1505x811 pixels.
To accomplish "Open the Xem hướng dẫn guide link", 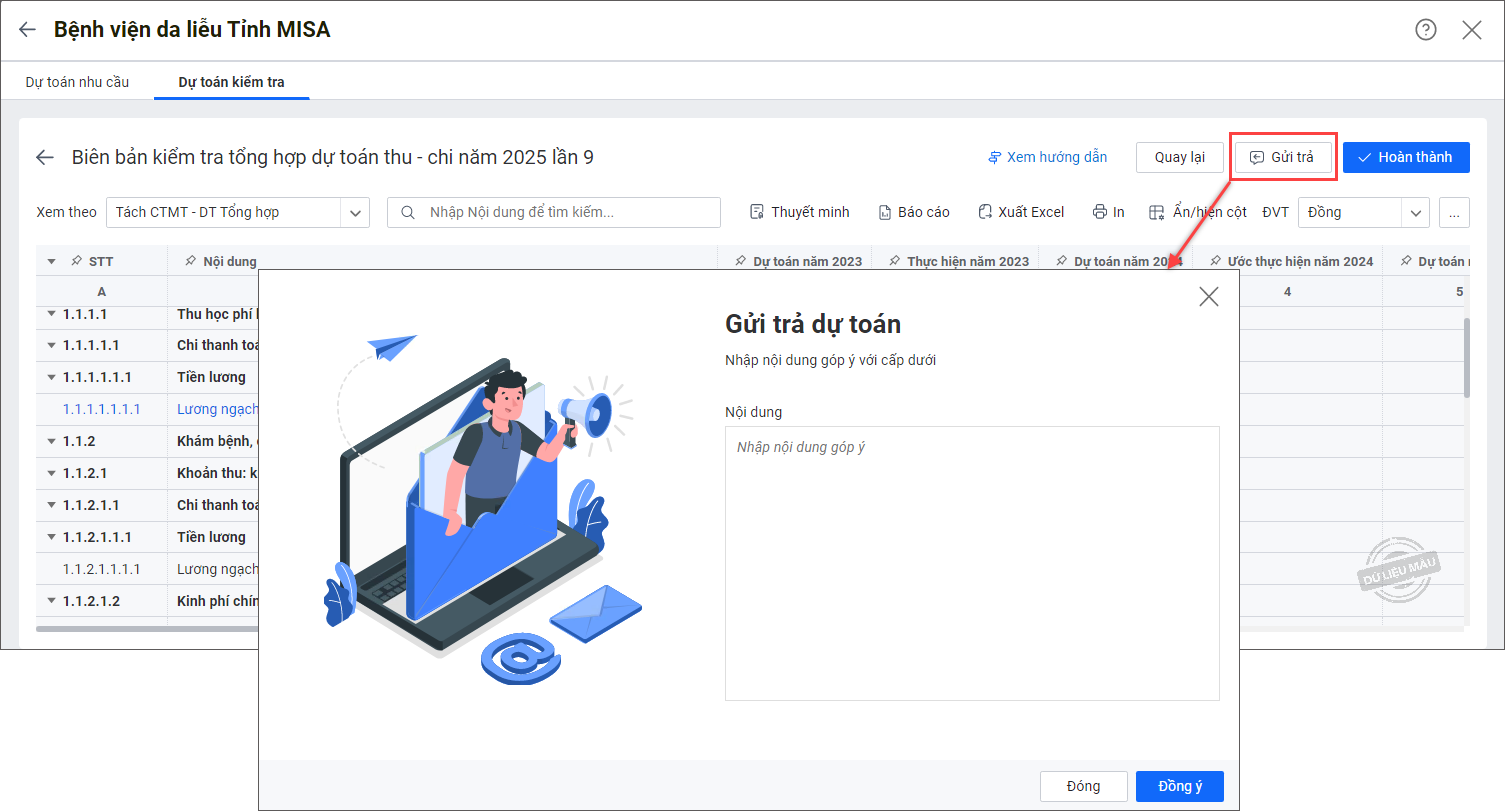I will click(x=1047, y=157).
